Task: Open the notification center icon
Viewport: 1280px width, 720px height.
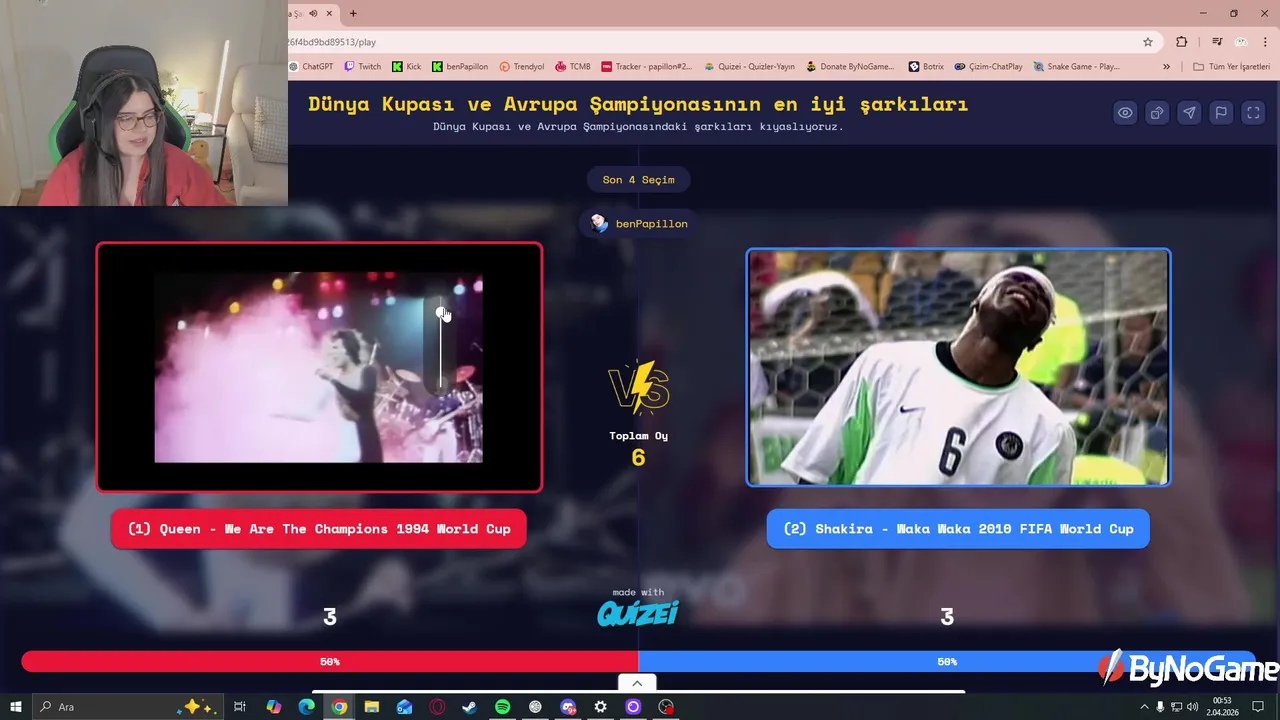Action: 1258,707
